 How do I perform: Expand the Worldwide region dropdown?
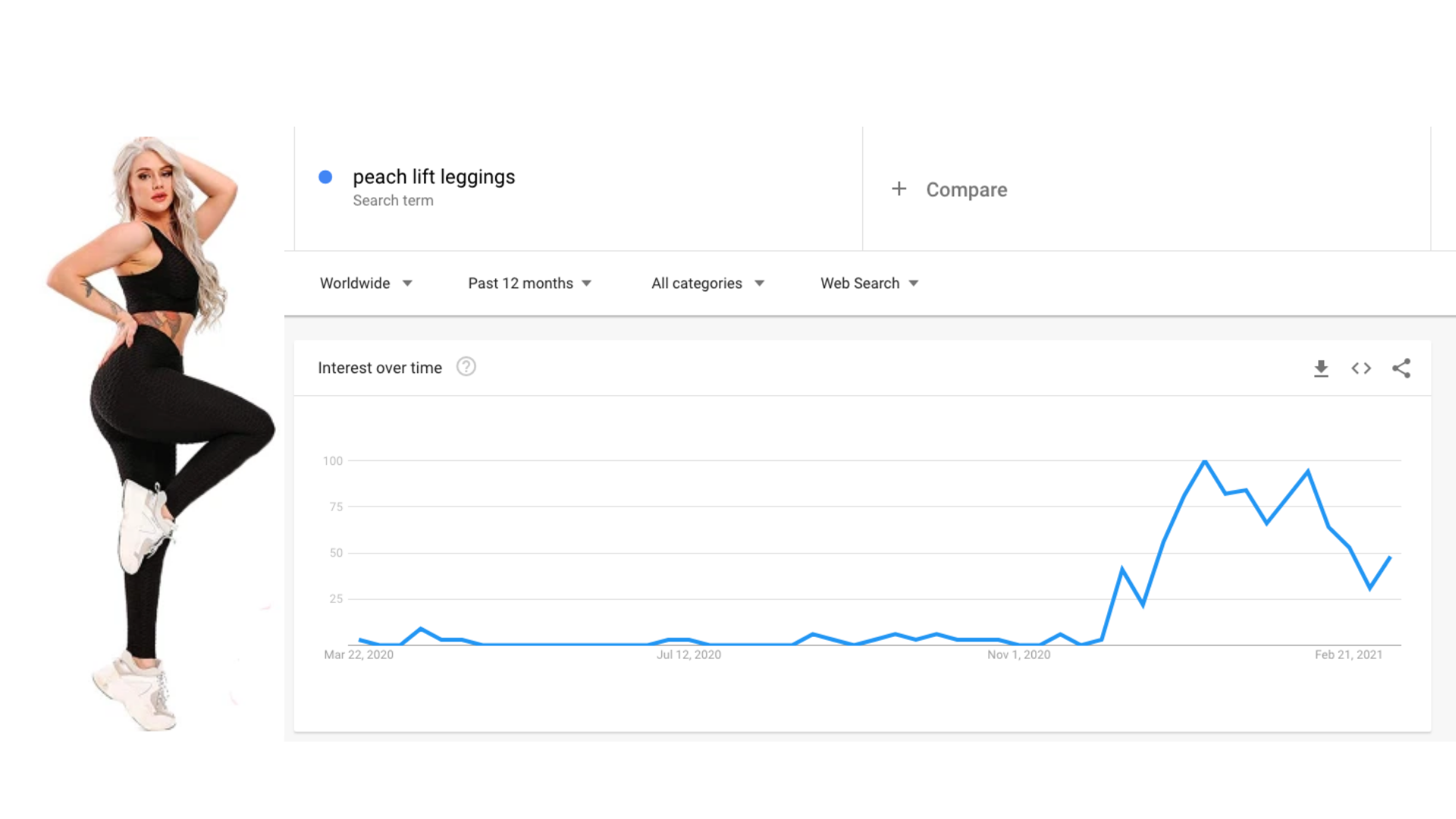366,283
